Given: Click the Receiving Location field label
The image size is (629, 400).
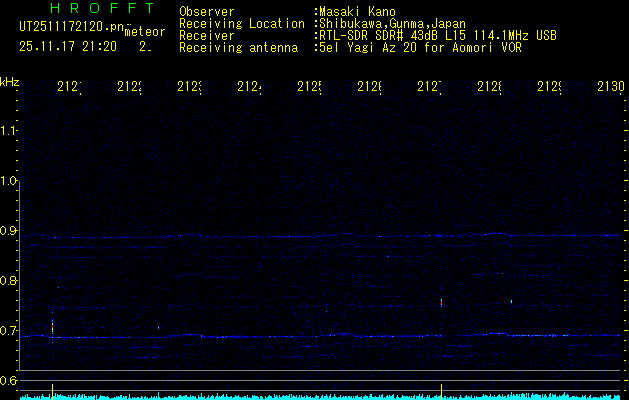Looking at the screenshot, I should point(241,23).
